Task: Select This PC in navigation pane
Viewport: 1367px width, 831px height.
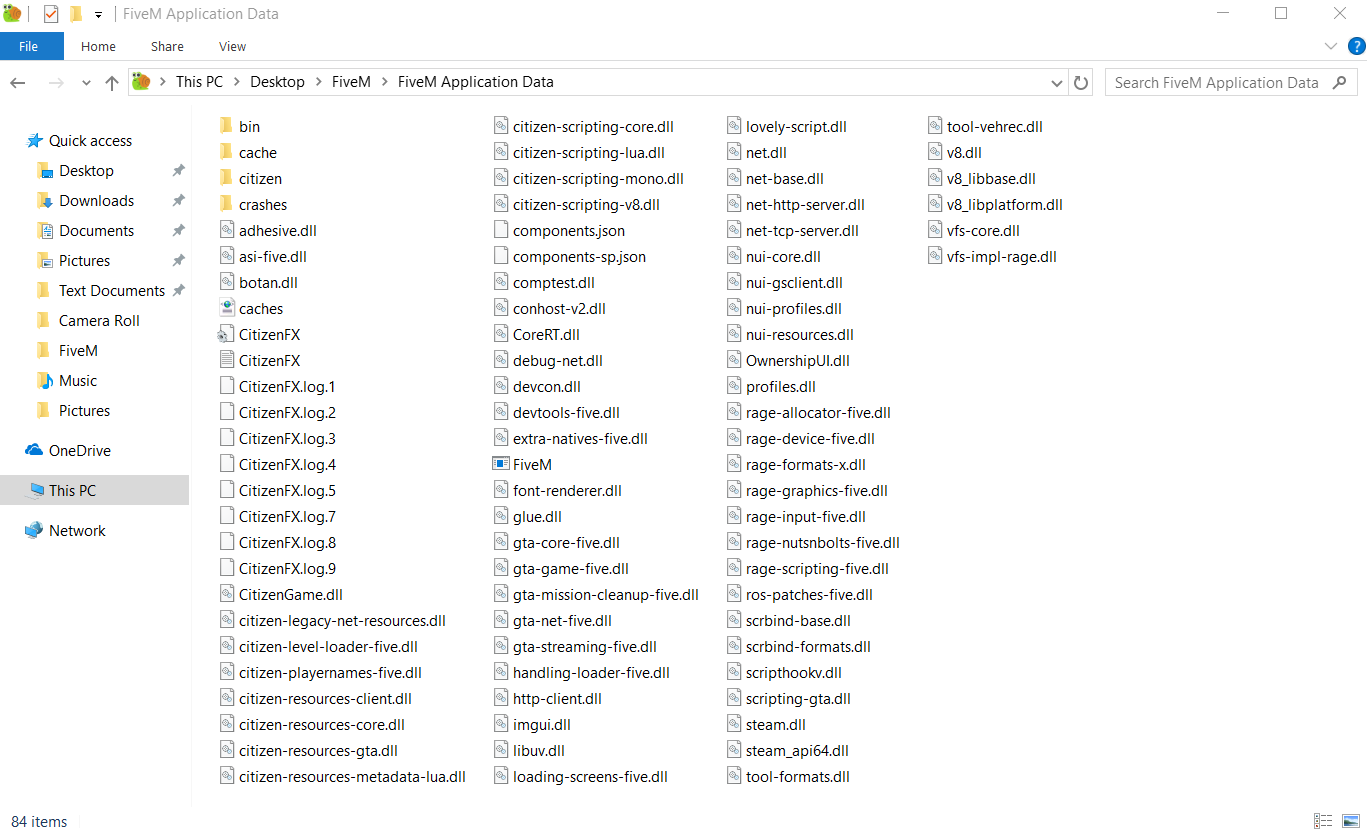Action: (x=94, y=490)
